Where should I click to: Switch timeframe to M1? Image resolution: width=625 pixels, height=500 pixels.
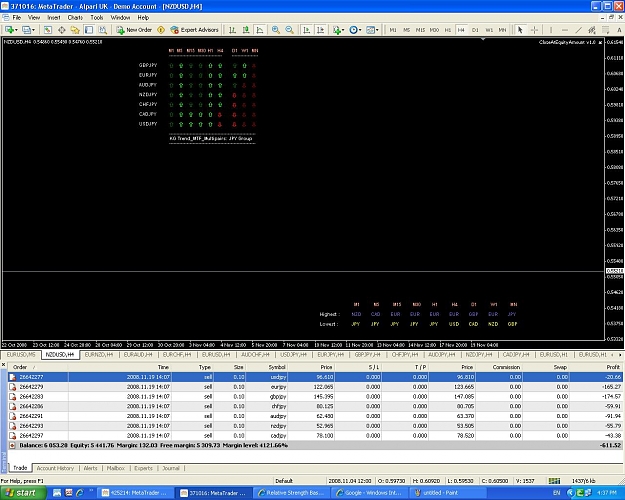393,30
